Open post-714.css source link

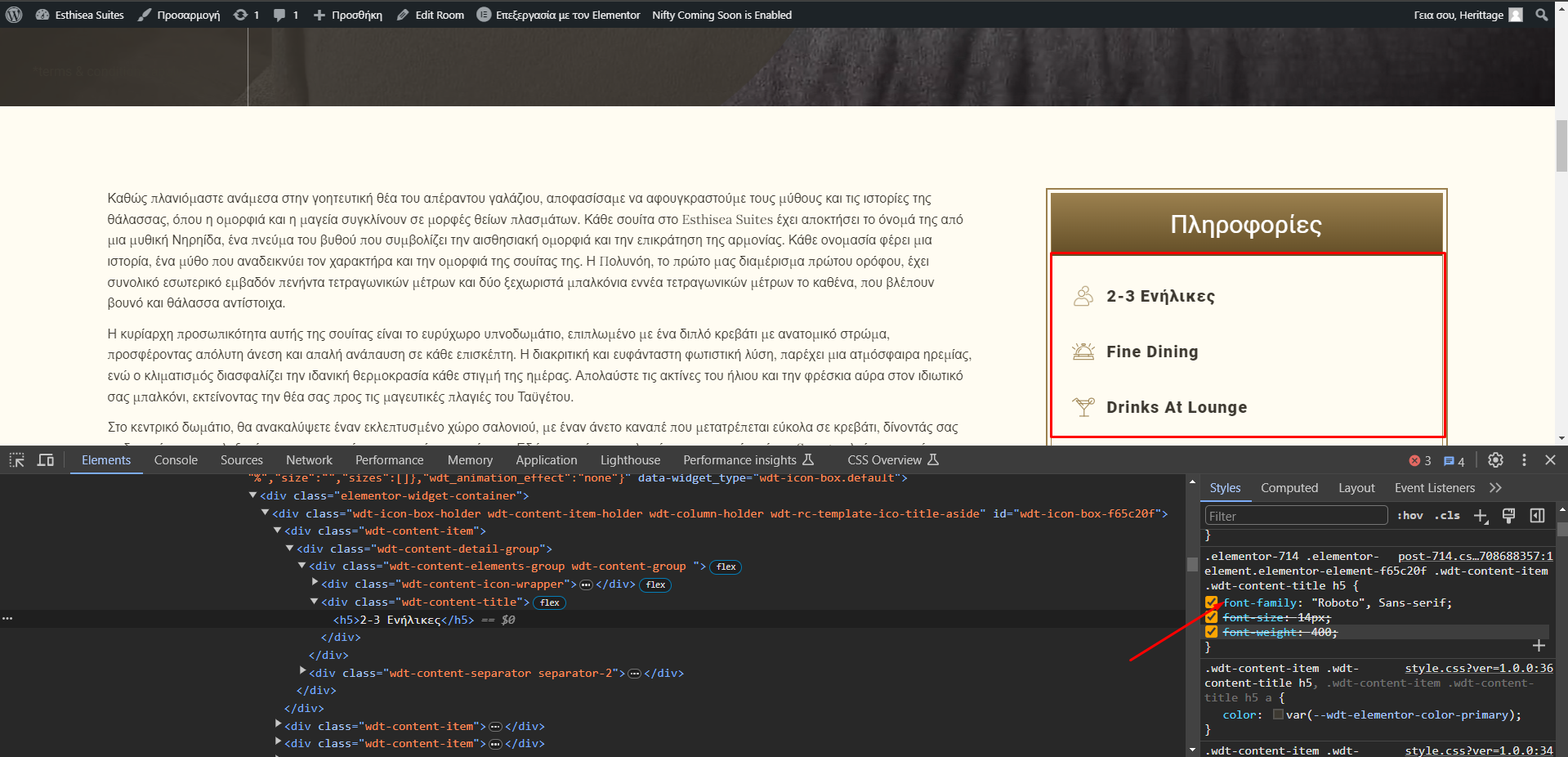tap(1476, 557)
